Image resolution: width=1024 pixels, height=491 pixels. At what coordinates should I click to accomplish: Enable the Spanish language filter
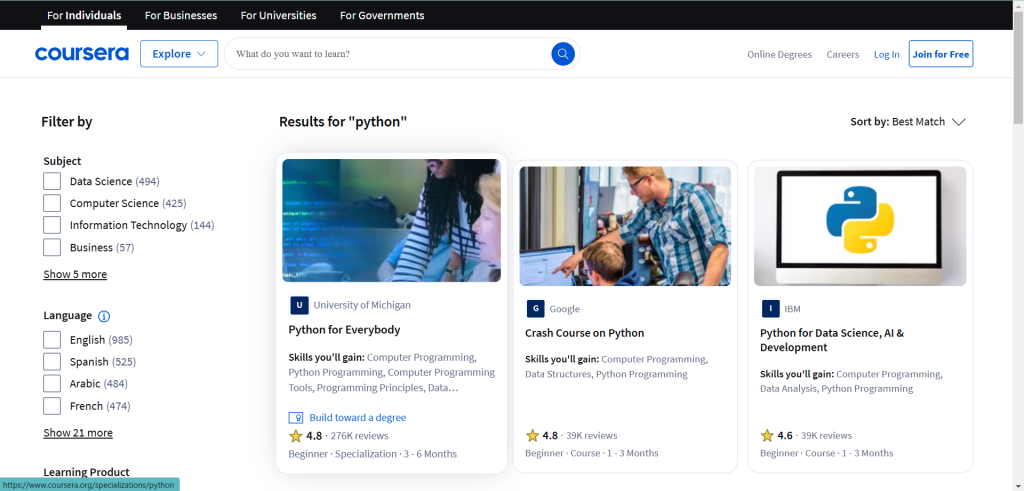coord(52,362)
